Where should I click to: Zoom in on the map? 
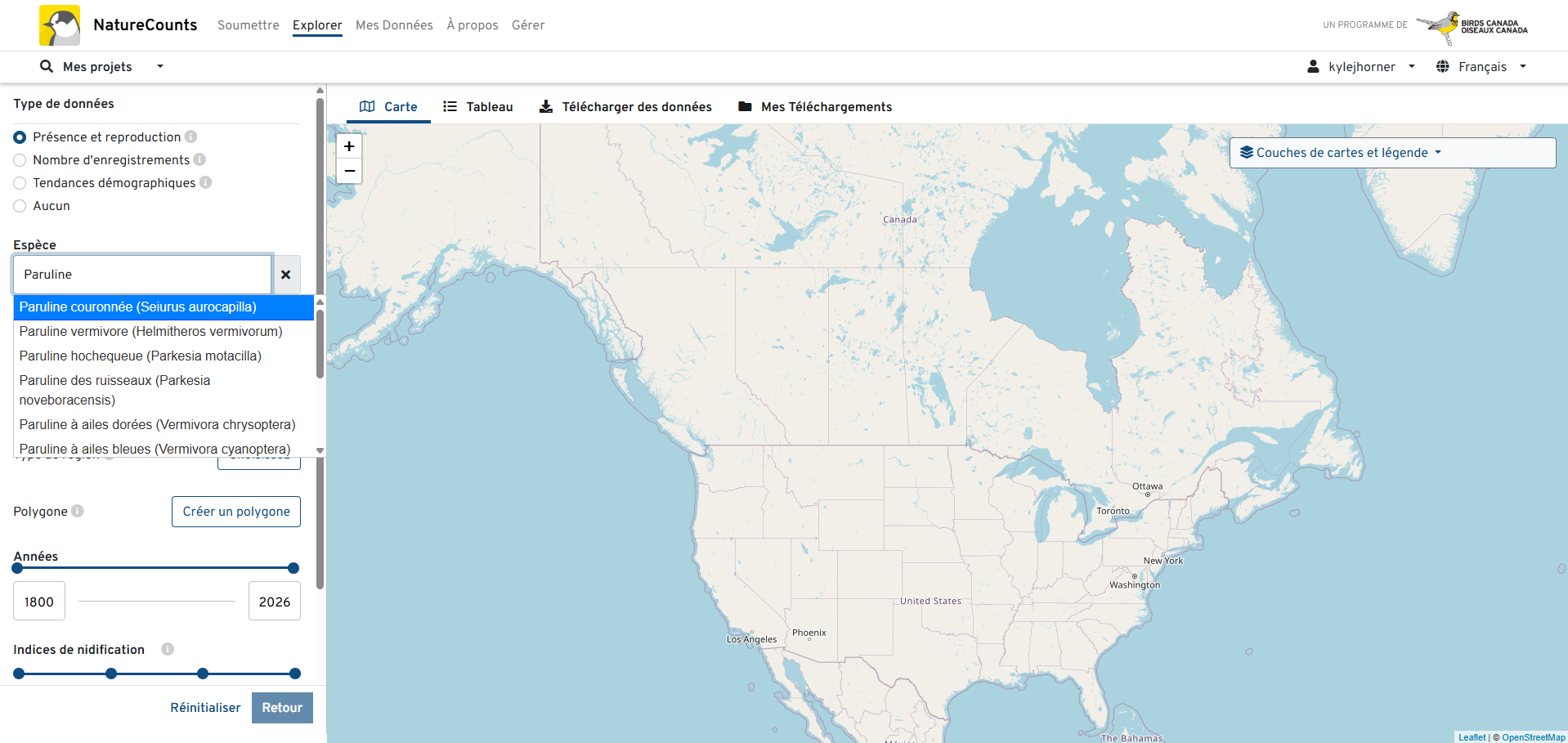point(349,146)
